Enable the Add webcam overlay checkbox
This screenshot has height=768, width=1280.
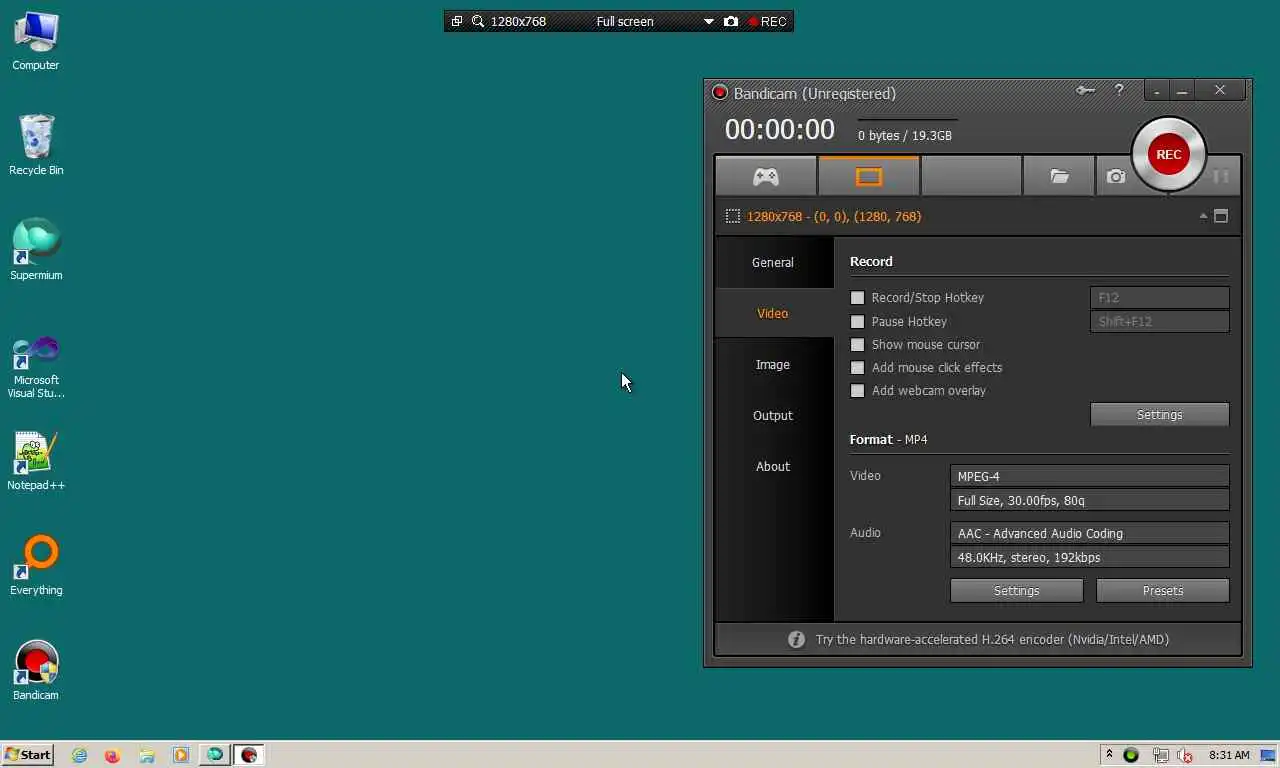click(857, 391)
